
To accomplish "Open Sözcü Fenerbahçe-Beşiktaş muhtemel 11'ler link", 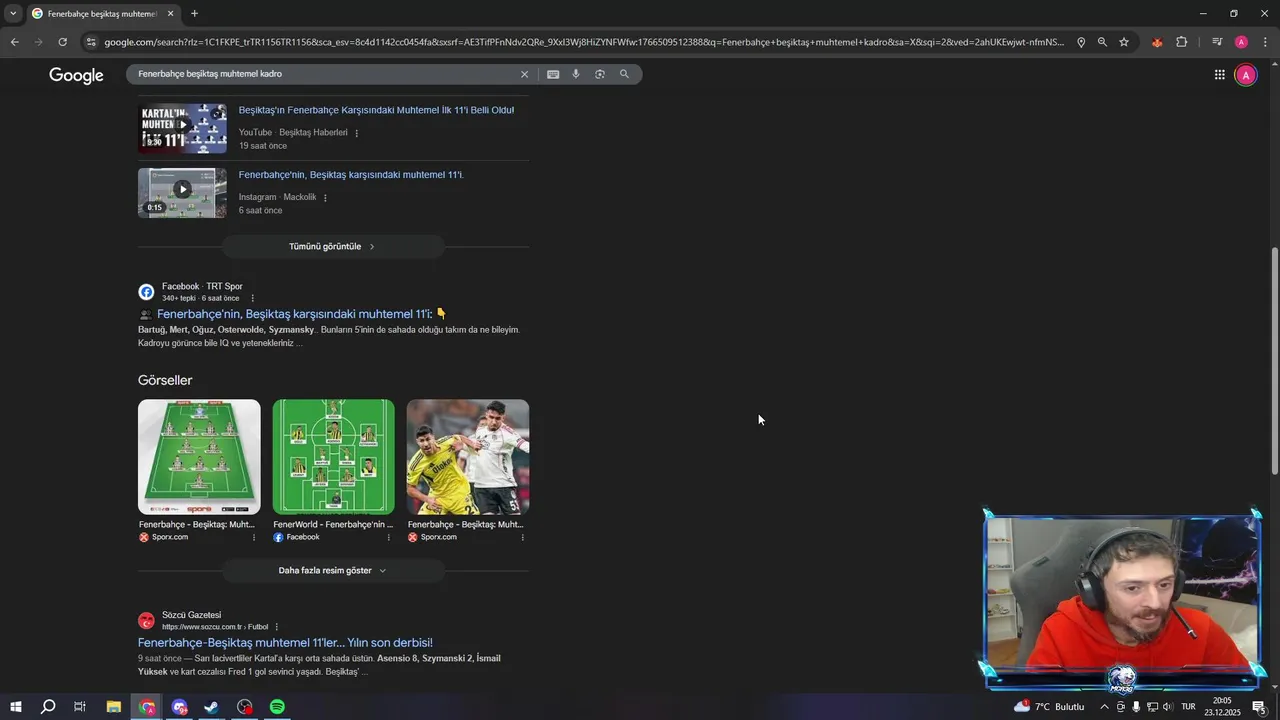I will coord(285,643).
